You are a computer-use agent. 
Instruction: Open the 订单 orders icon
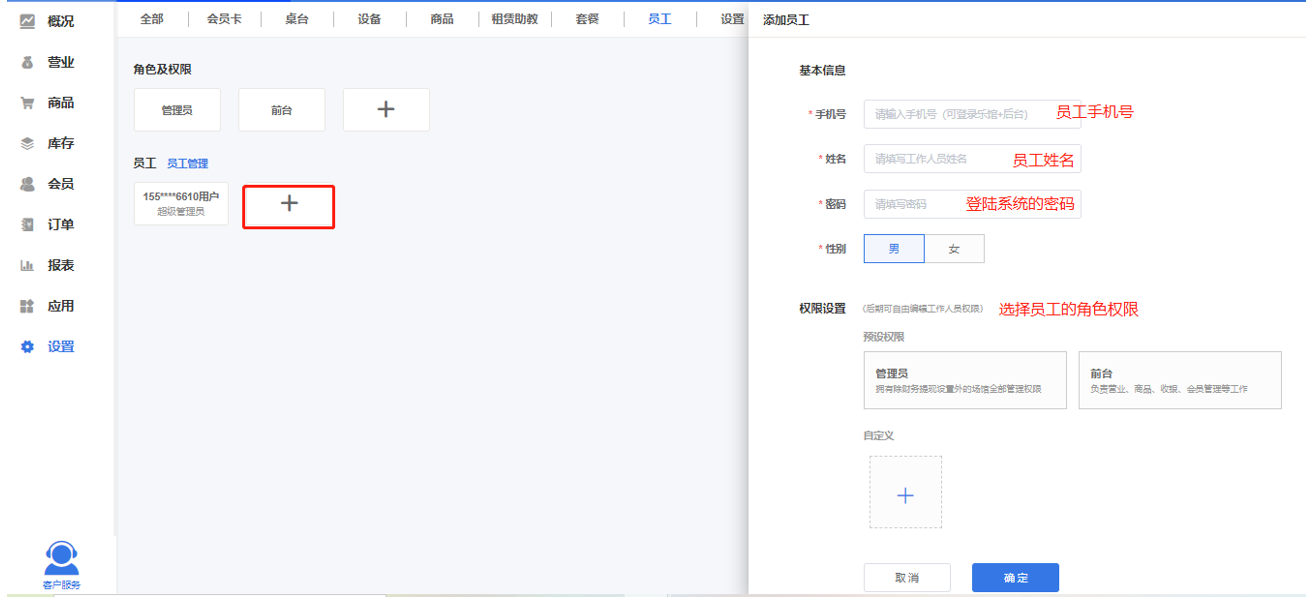[x=27, y=225]
